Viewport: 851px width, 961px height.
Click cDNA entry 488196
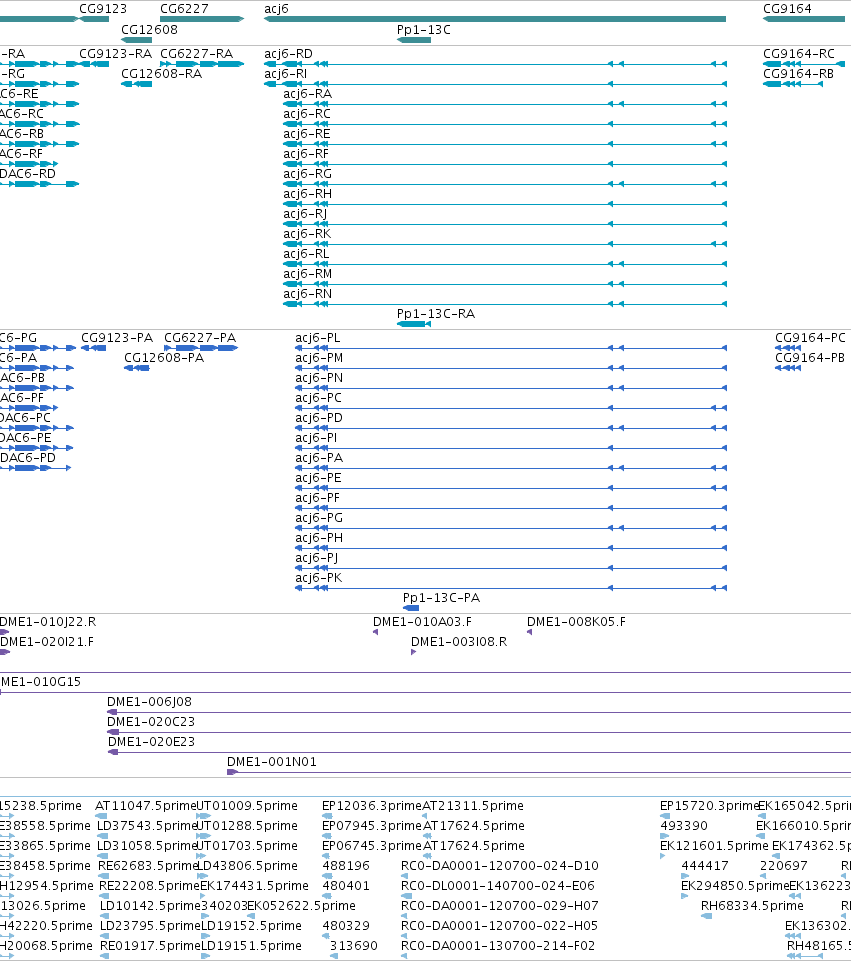coord(346,866)
